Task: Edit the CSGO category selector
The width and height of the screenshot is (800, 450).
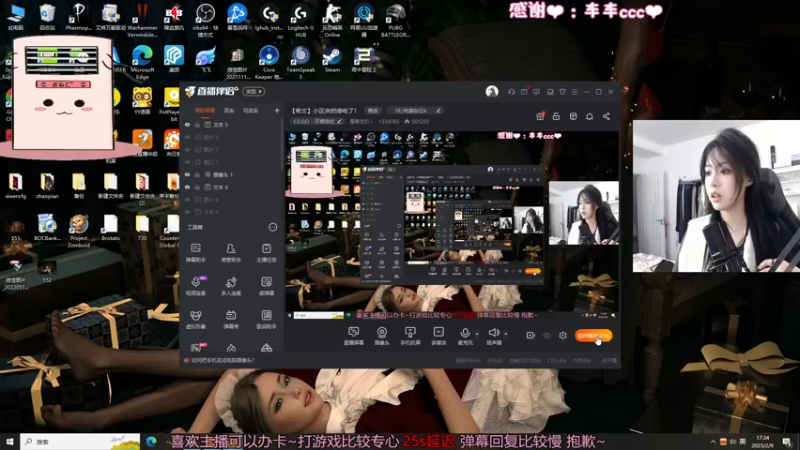Action: click(317, 121)
